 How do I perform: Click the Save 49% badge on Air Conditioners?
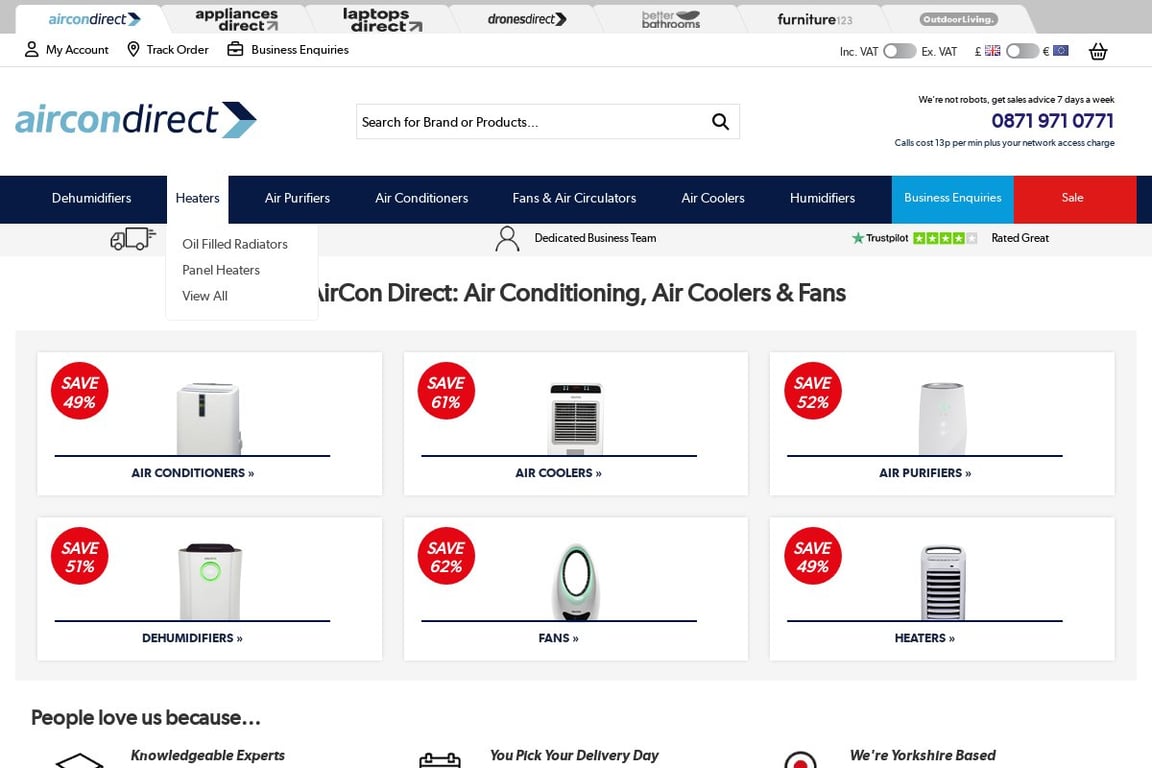coord(79,391)
